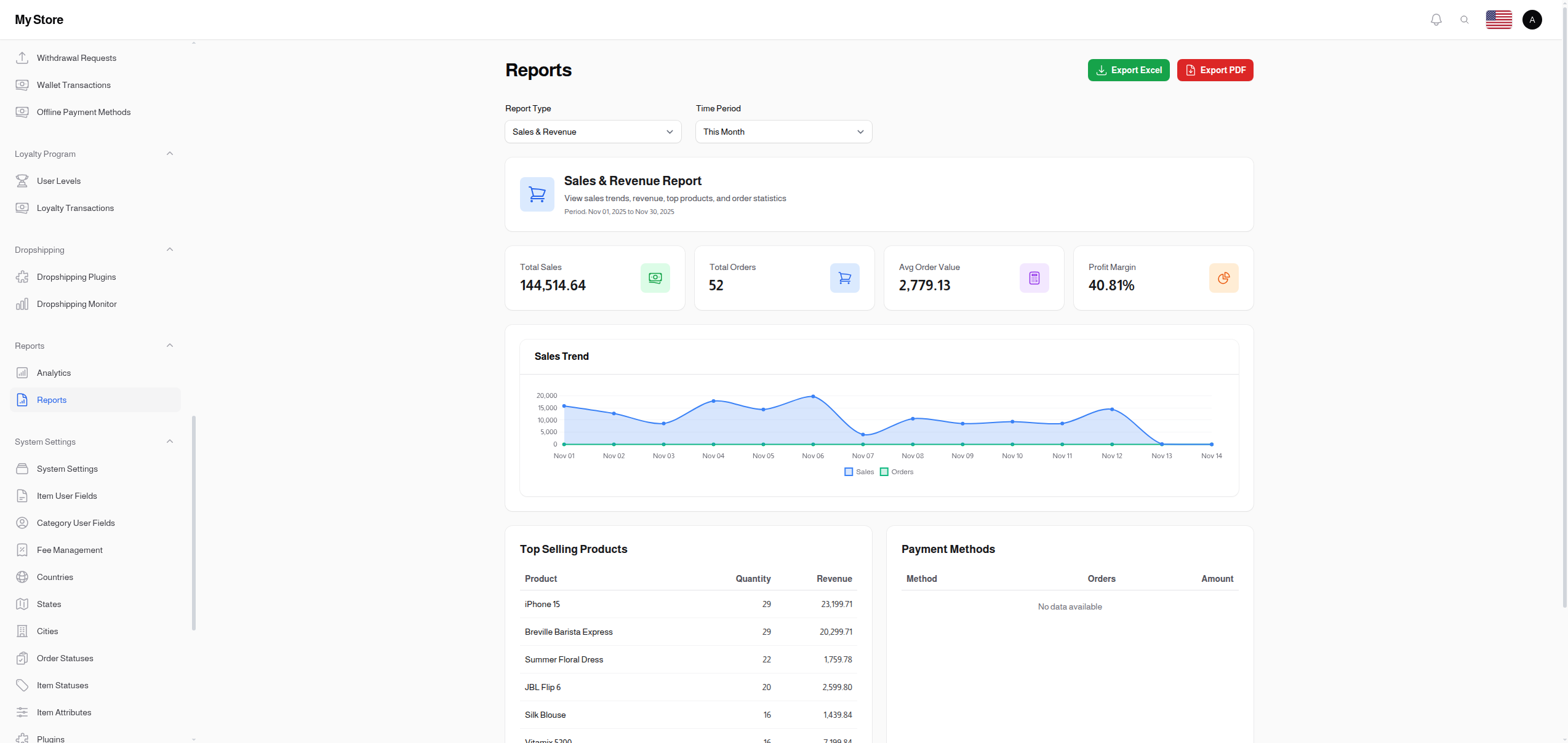Open the Time Period dropdown
This screenshot has height=743, width=1568.
coord(783,132)
